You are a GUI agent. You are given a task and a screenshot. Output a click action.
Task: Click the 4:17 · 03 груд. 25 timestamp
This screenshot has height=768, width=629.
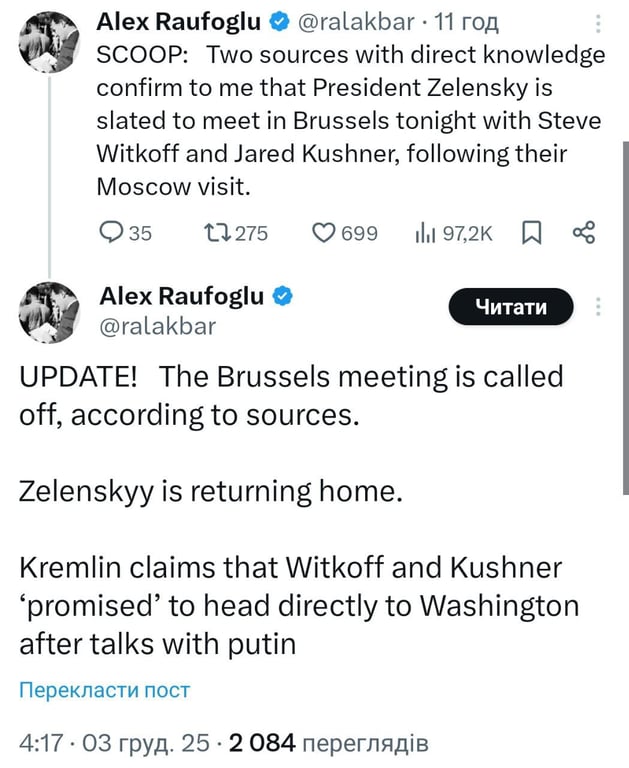116,743
